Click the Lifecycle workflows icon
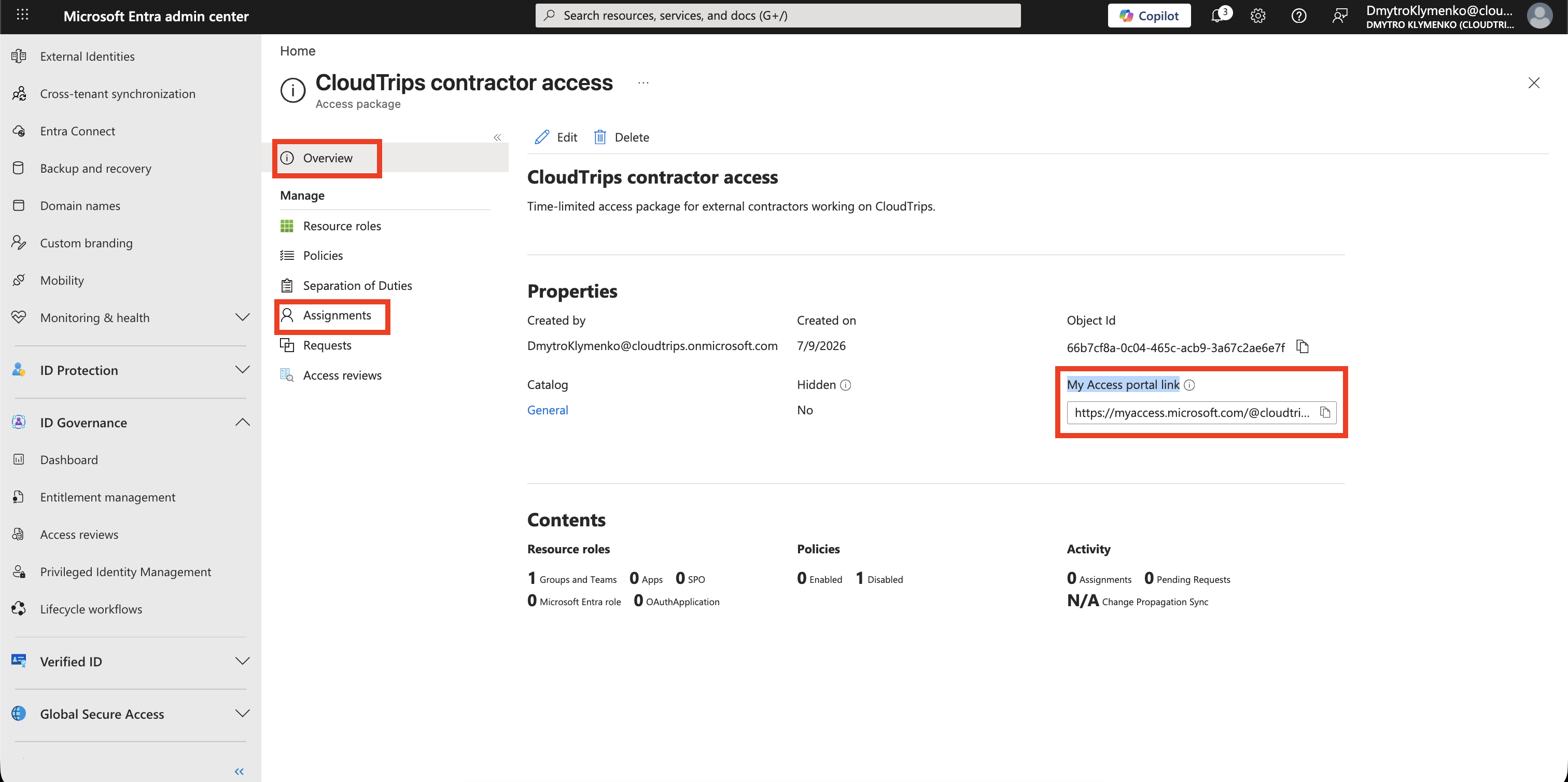This screenshot has height=782, width=1568. pos(19,609)
